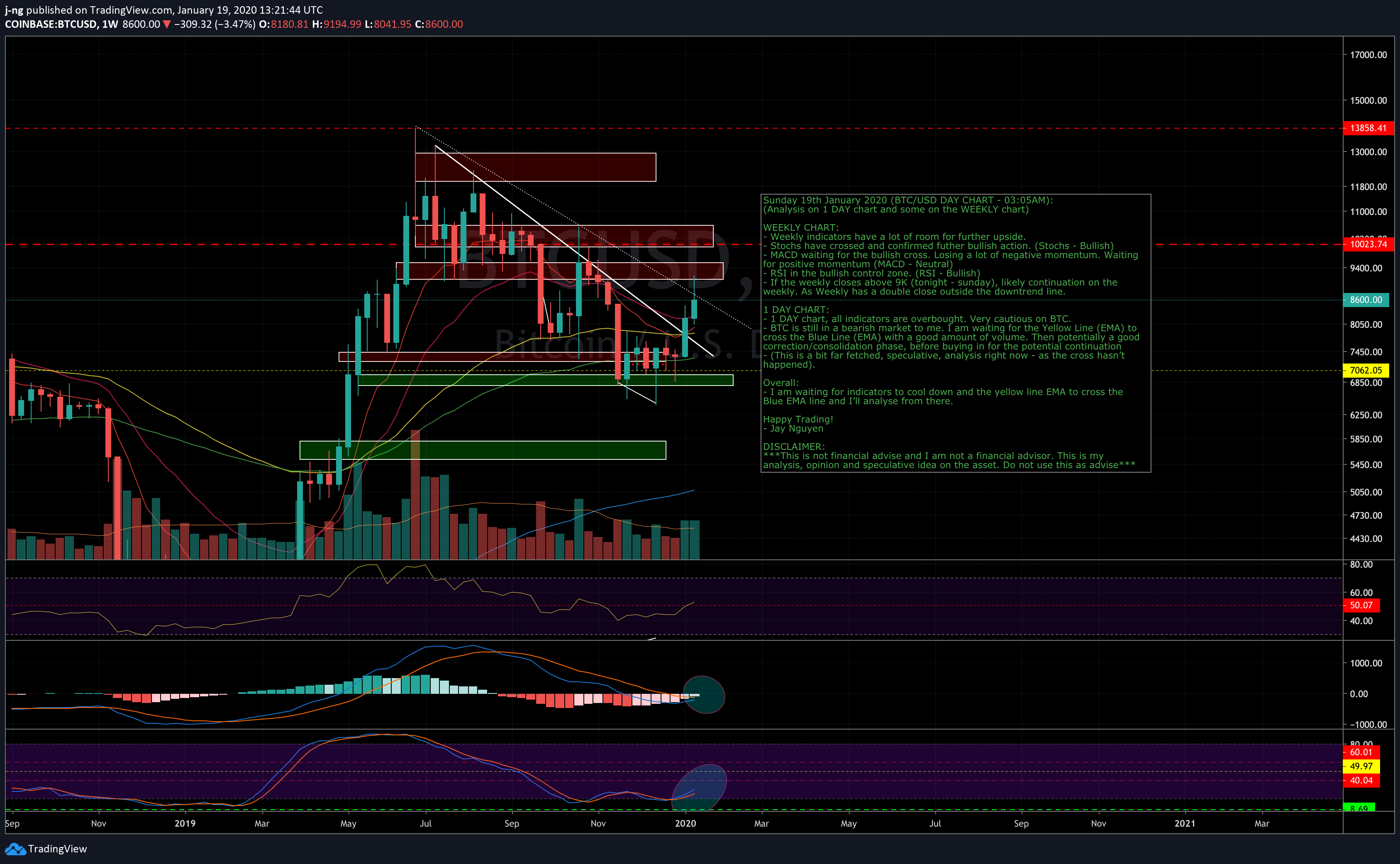Viewport: 1400px width, 864px height.
Task: Click the Overall: heading in note
Action: (781, 383)
